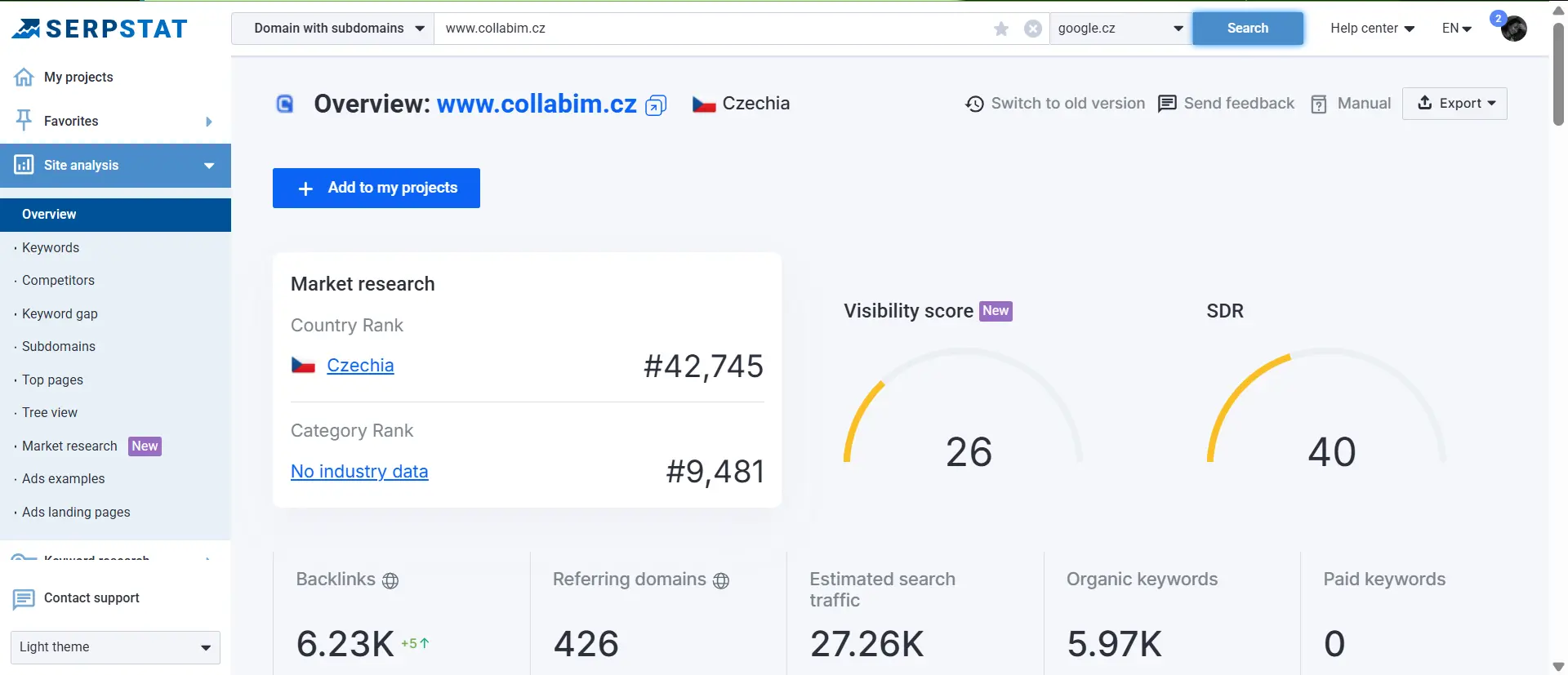Click Add to my projects button
Screen dimensions: 1568x675
[376, 188]
